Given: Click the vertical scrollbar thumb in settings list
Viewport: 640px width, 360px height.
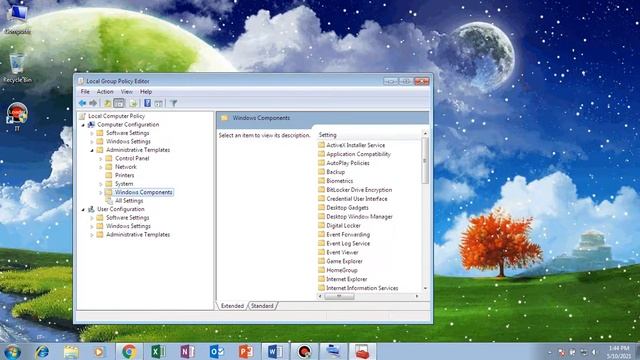Looking at the screenshot, I should click(425, 160).
